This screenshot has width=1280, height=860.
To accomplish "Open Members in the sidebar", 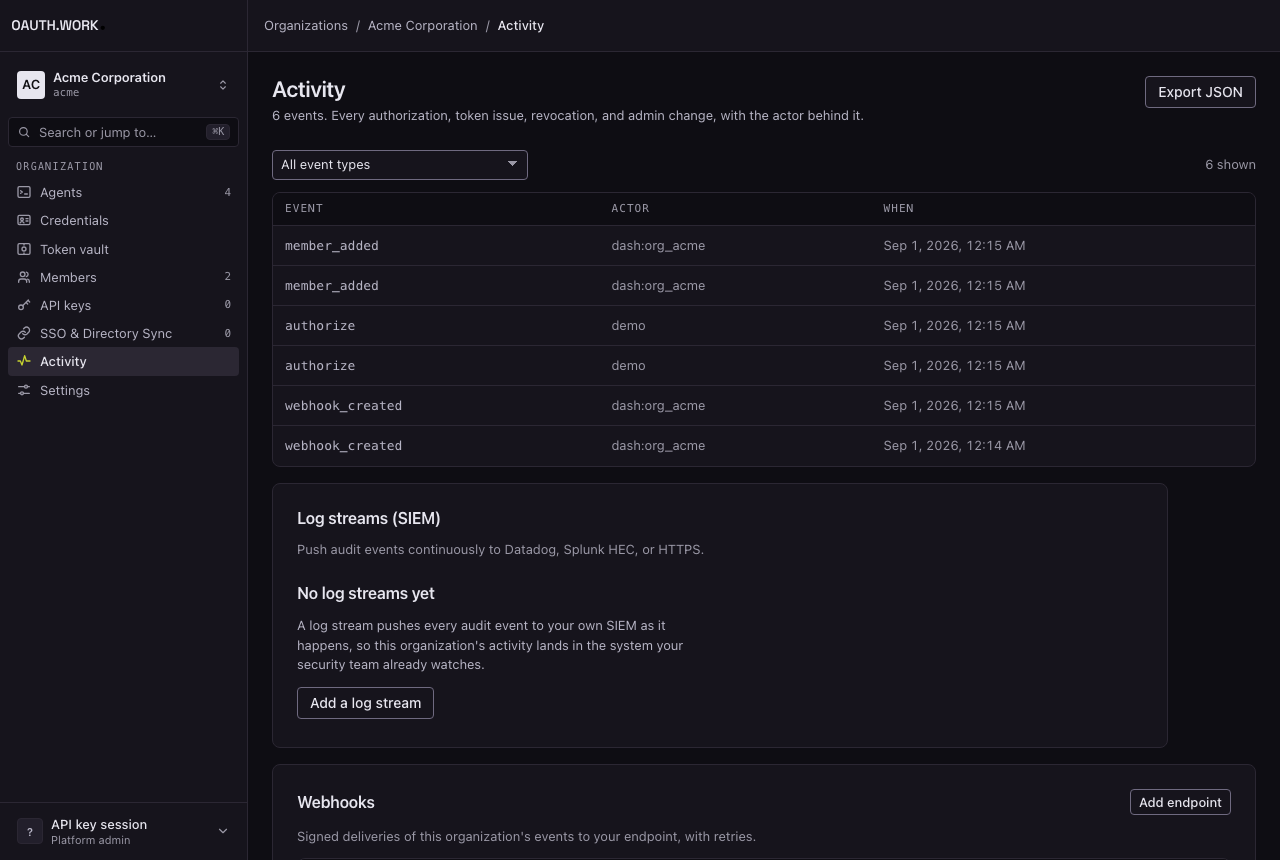I will pos(123,277).
